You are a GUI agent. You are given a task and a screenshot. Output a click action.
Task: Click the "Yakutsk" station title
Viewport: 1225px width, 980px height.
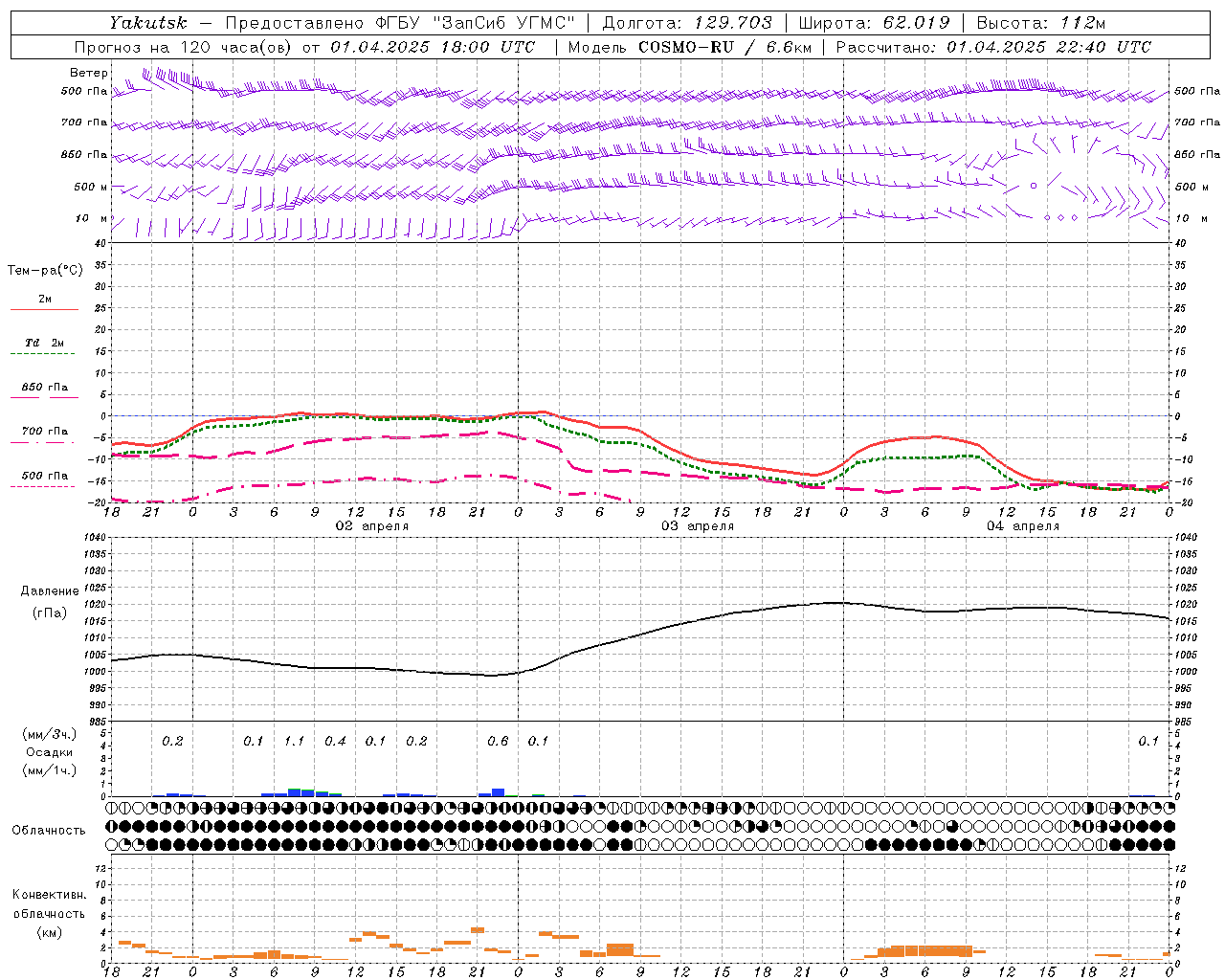[x=147, y=23]
